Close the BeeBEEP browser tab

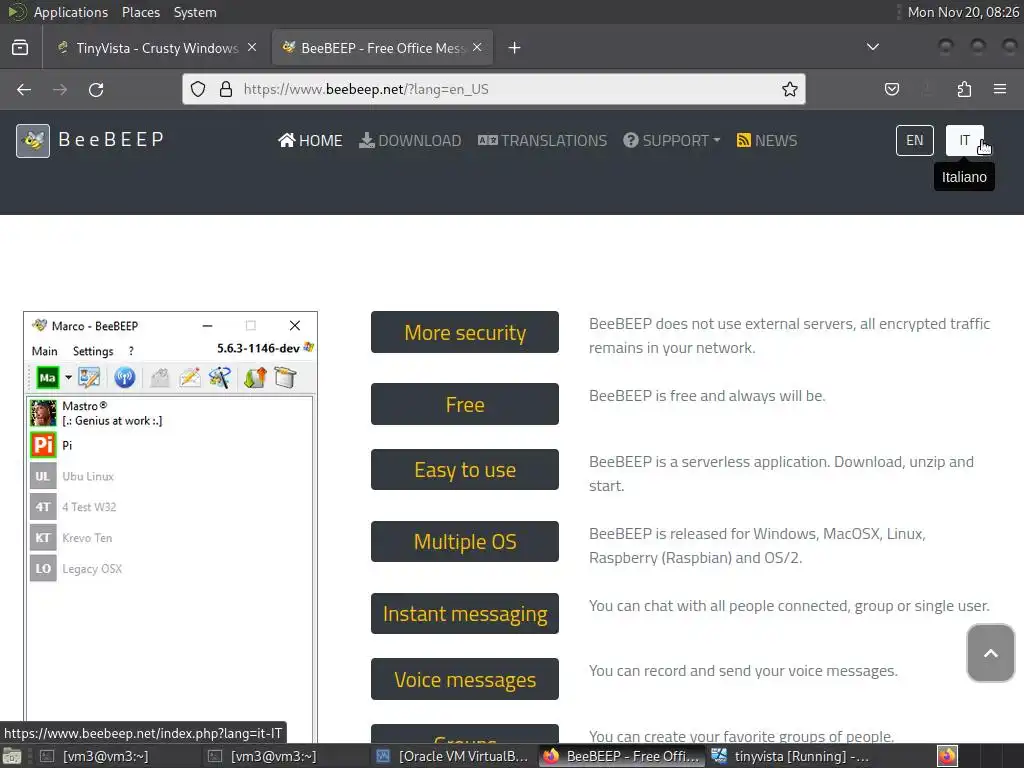click(x=477, y=47)
